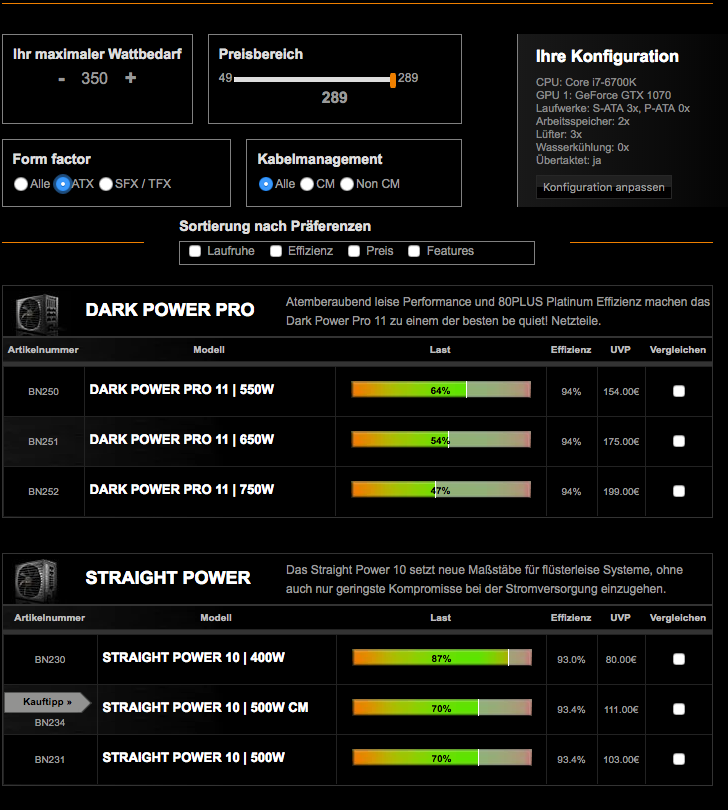Click the CPU: Core i7-6700K line
The width and height of the screenshot is (728, 810).
[586, 82]
